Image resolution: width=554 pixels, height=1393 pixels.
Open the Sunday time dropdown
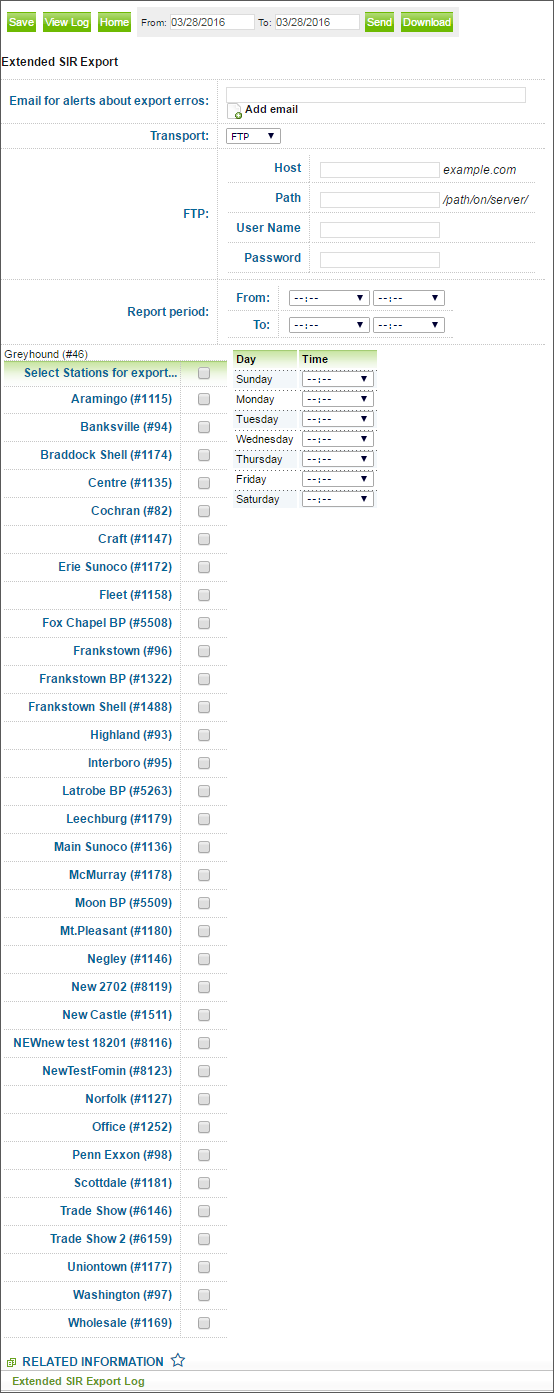338,379
